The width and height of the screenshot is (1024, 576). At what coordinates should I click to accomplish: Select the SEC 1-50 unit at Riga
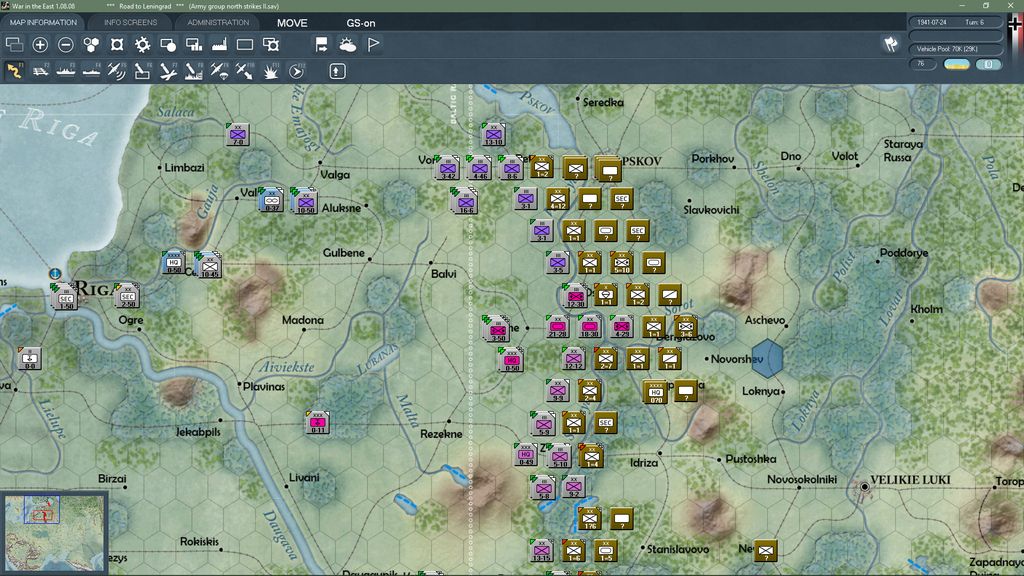(x=65, y=298)
